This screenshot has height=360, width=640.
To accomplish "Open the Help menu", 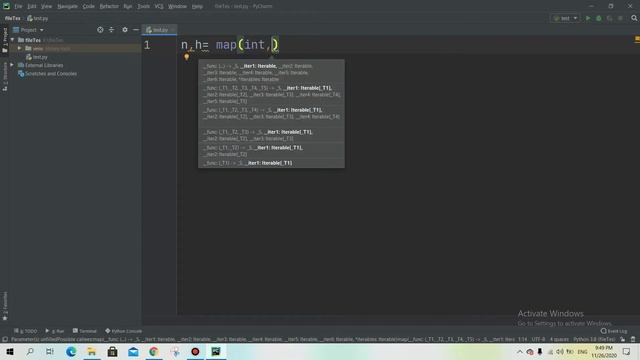I will 198,6.
